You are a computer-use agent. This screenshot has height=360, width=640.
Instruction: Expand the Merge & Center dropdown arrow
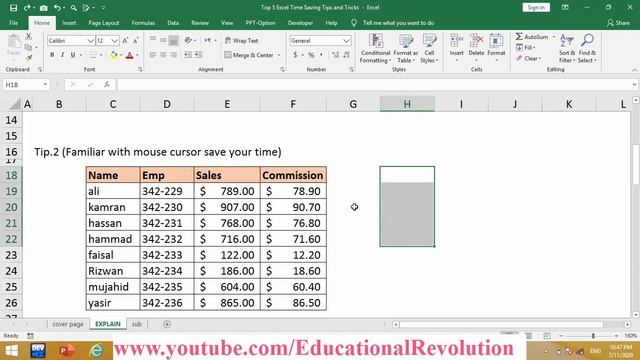(279, 55)
